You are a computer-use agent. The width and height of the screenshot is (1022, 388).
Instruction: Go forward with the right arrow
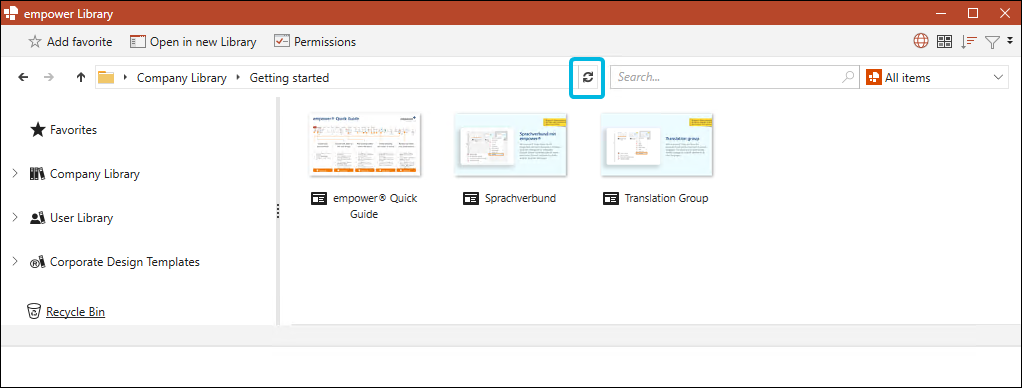pyautogui.click(x=48, y=77)
